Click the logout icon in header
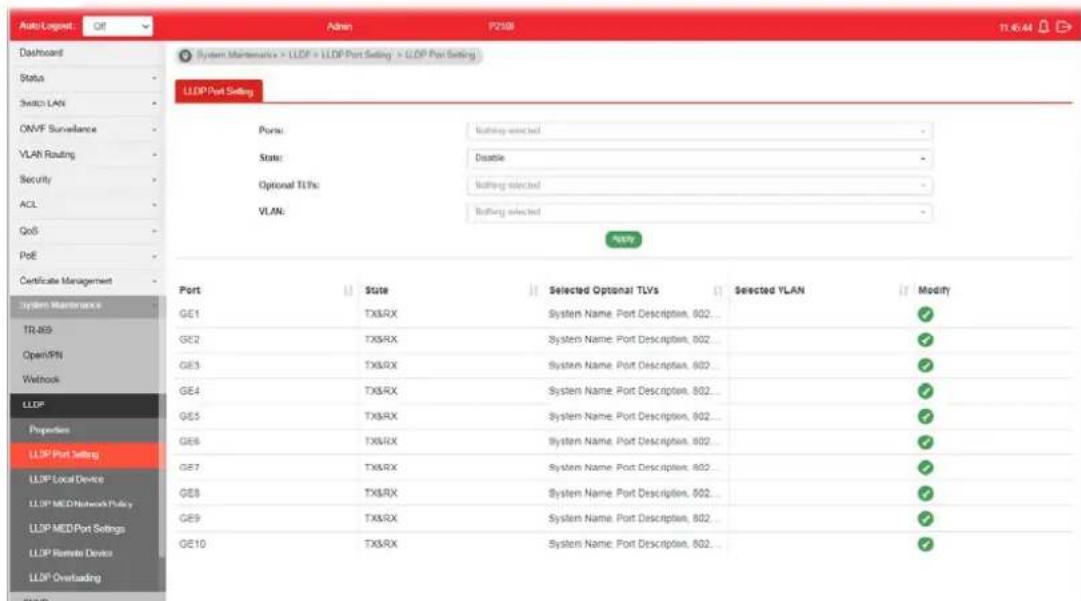Image resolution: width=1081 pixels, height=601 pixels. pyautogui.click(x=1064, y=26)
